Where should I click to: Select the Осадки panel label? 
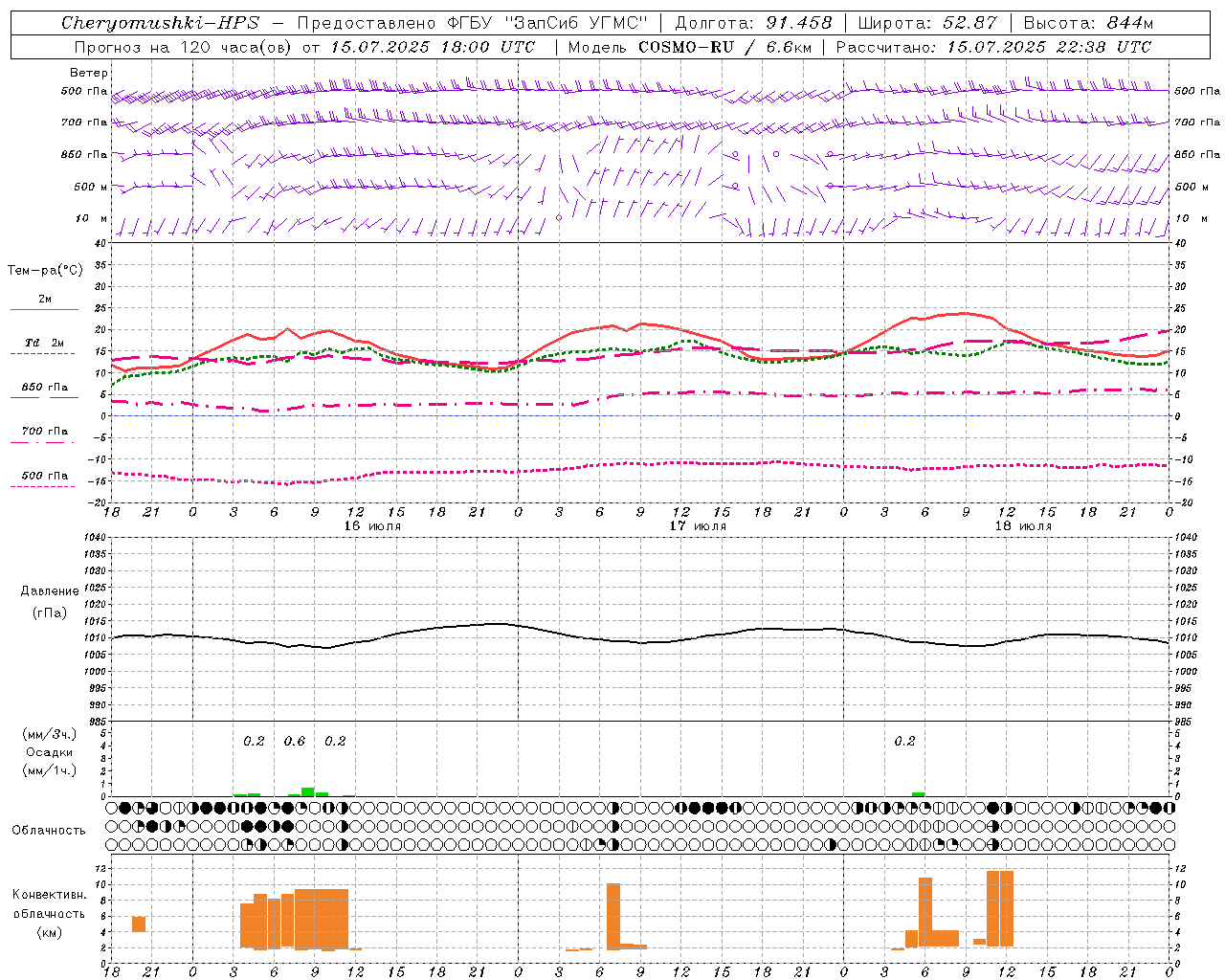click(x=50, y=752)
